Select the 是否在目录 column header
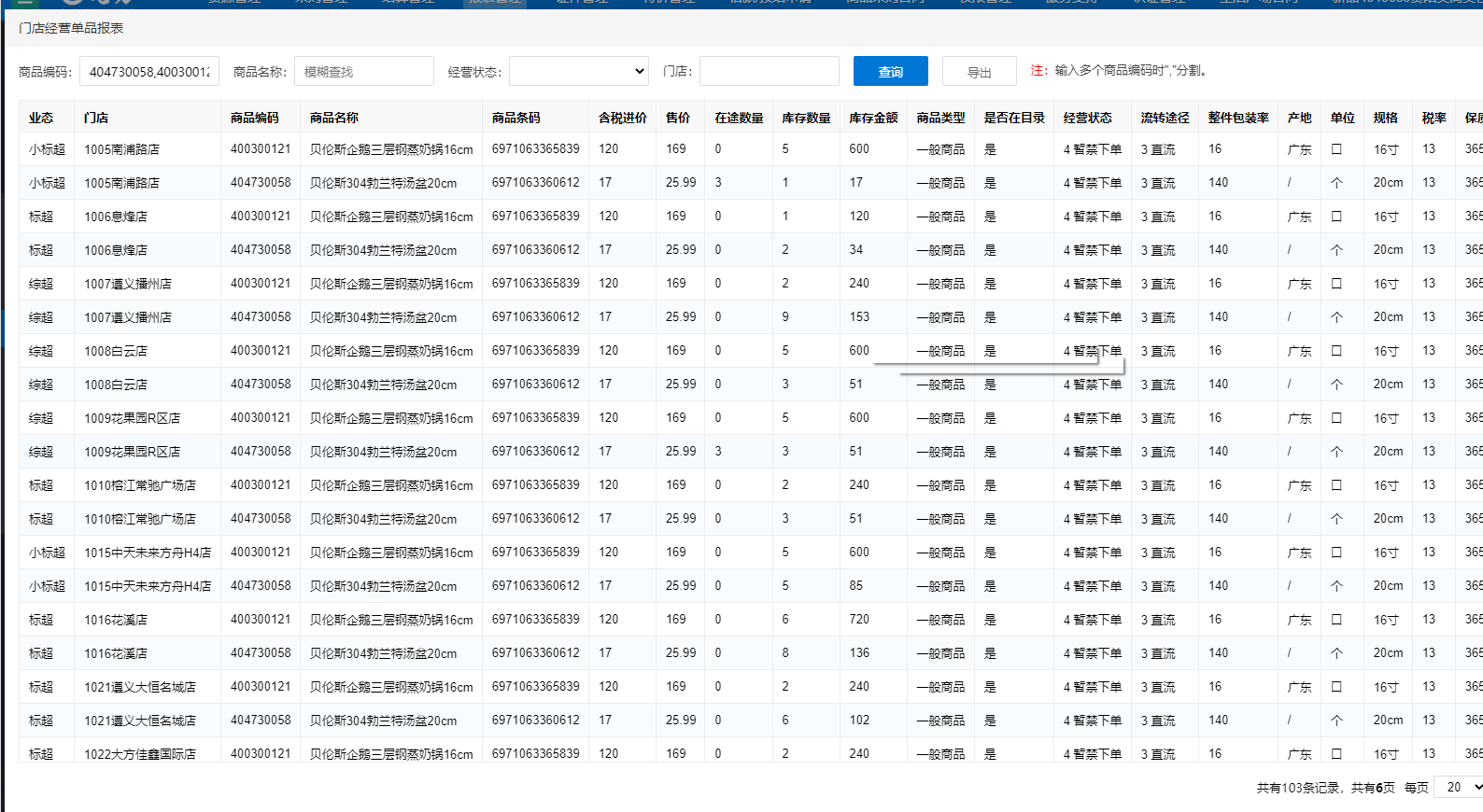The image size is (1483, 812). pos(1013,118)
